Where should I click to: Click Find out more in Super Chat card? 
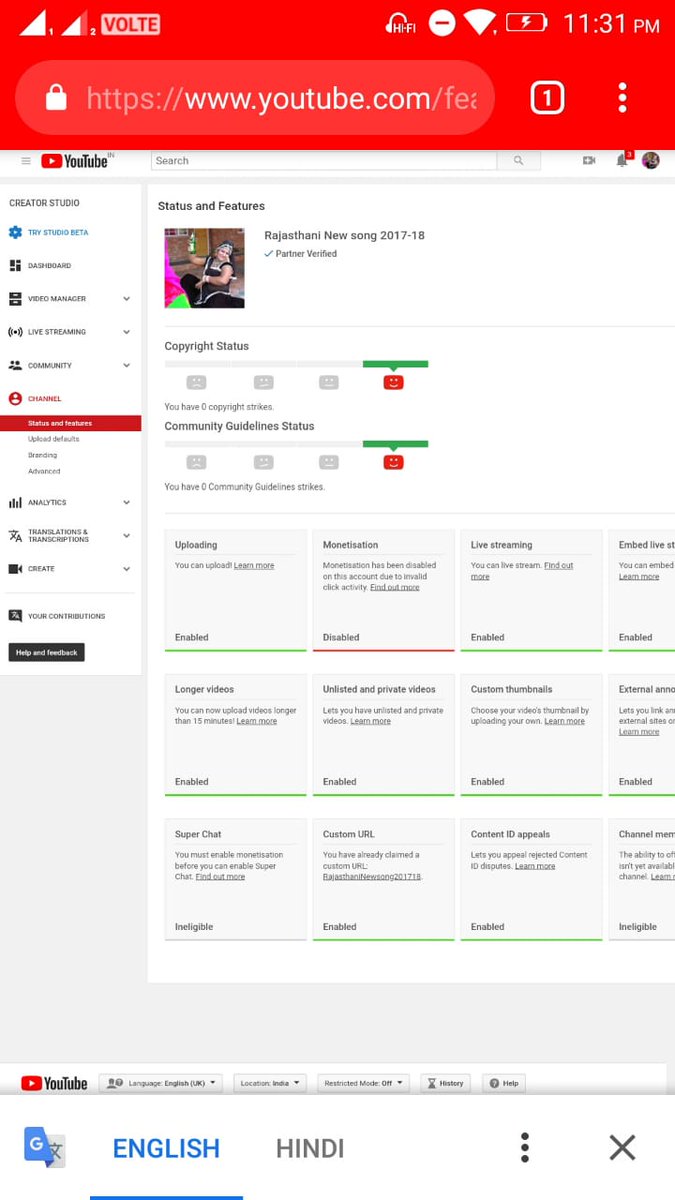(x=220, y=877)
